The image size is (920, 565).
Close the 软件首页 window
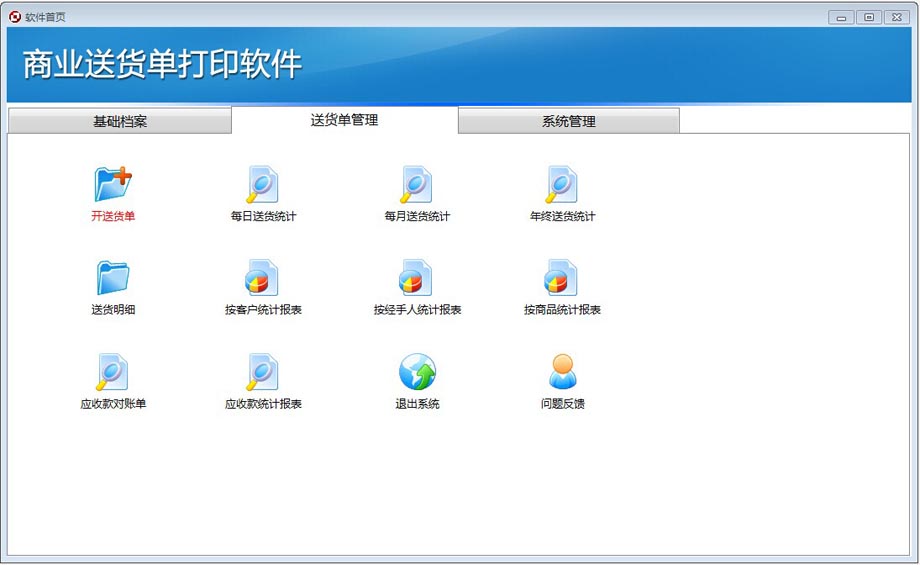tap(897, 17)
